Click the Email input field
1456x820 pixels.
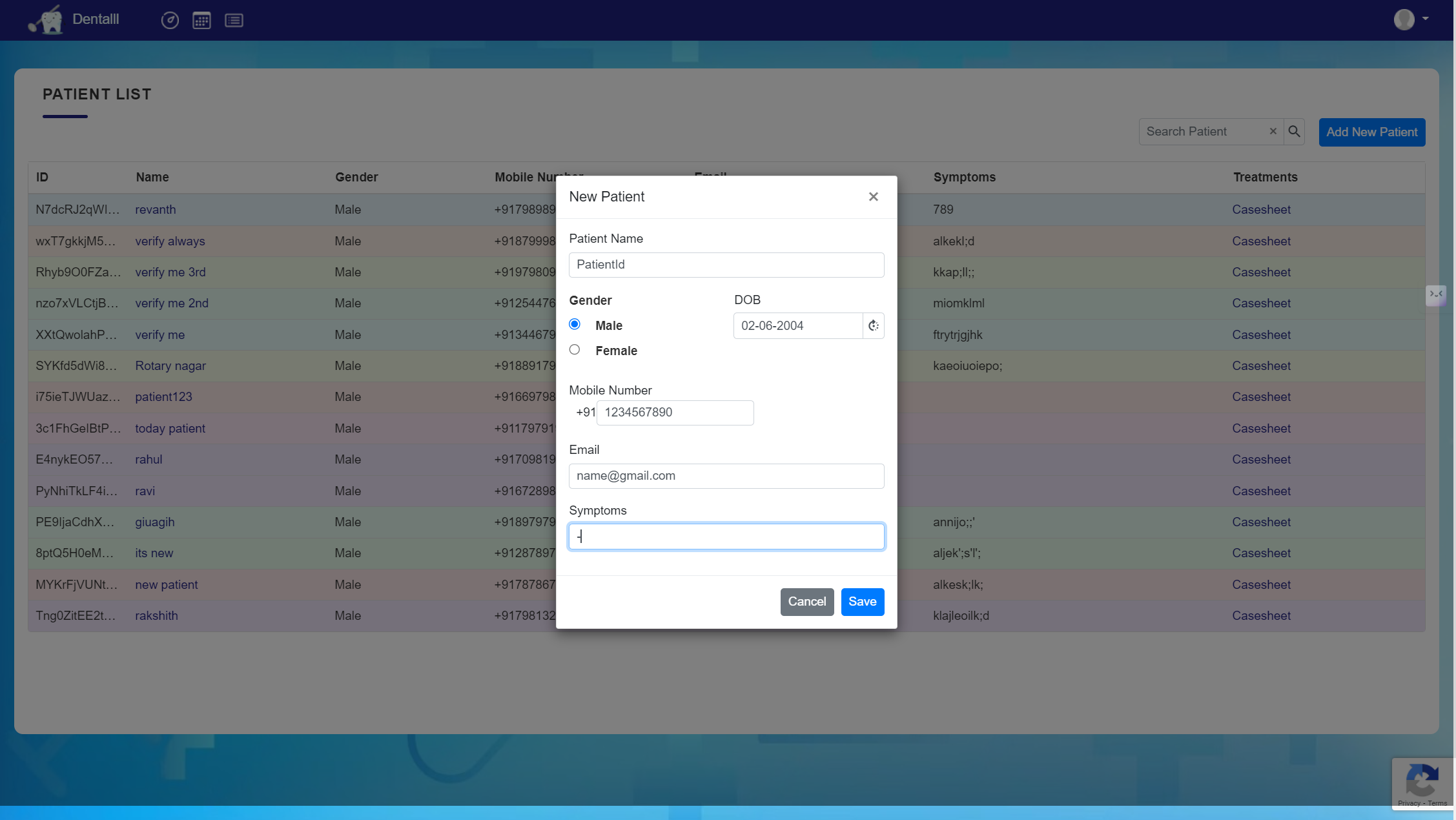tap(726, 477)
